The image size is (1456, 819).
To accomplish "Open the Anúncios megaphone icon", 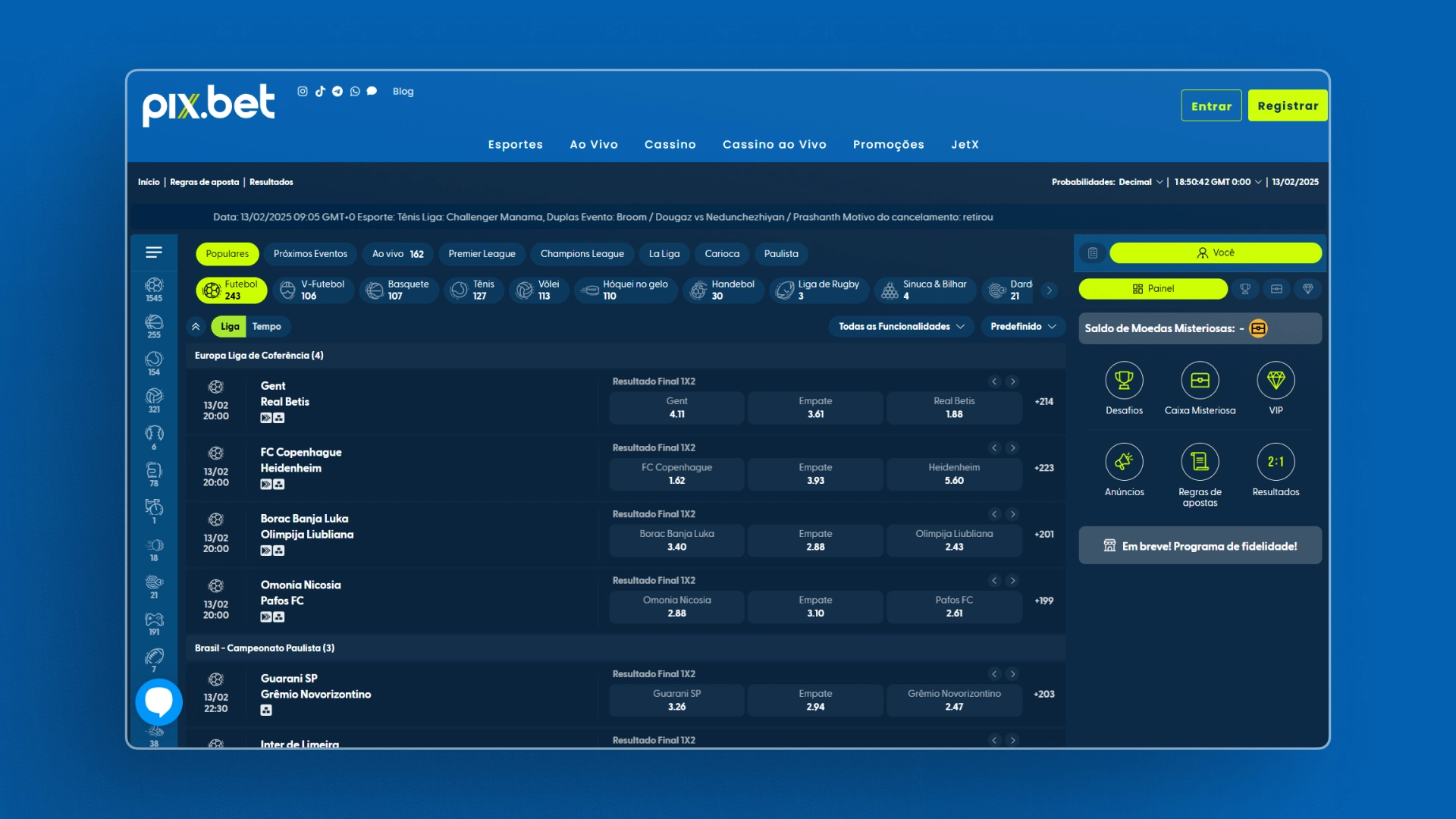I will [x=1124, y=461].
